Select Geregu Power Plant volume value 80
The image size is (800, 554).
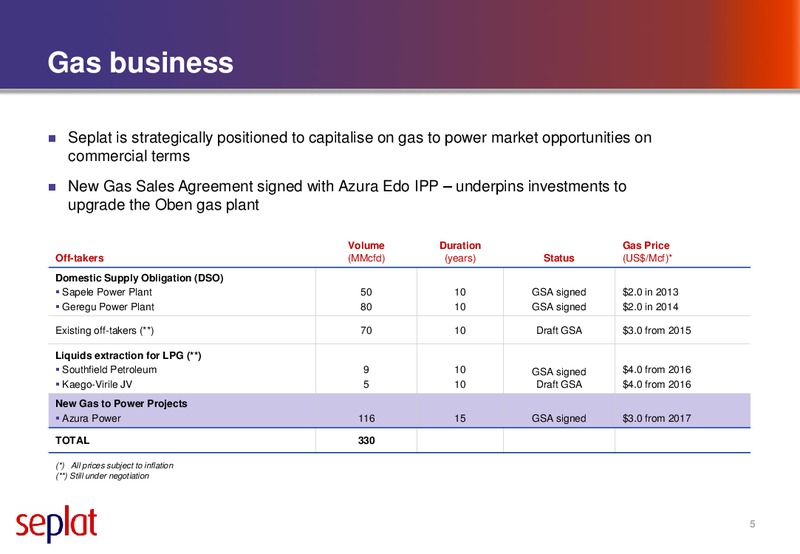coord(366,307)
